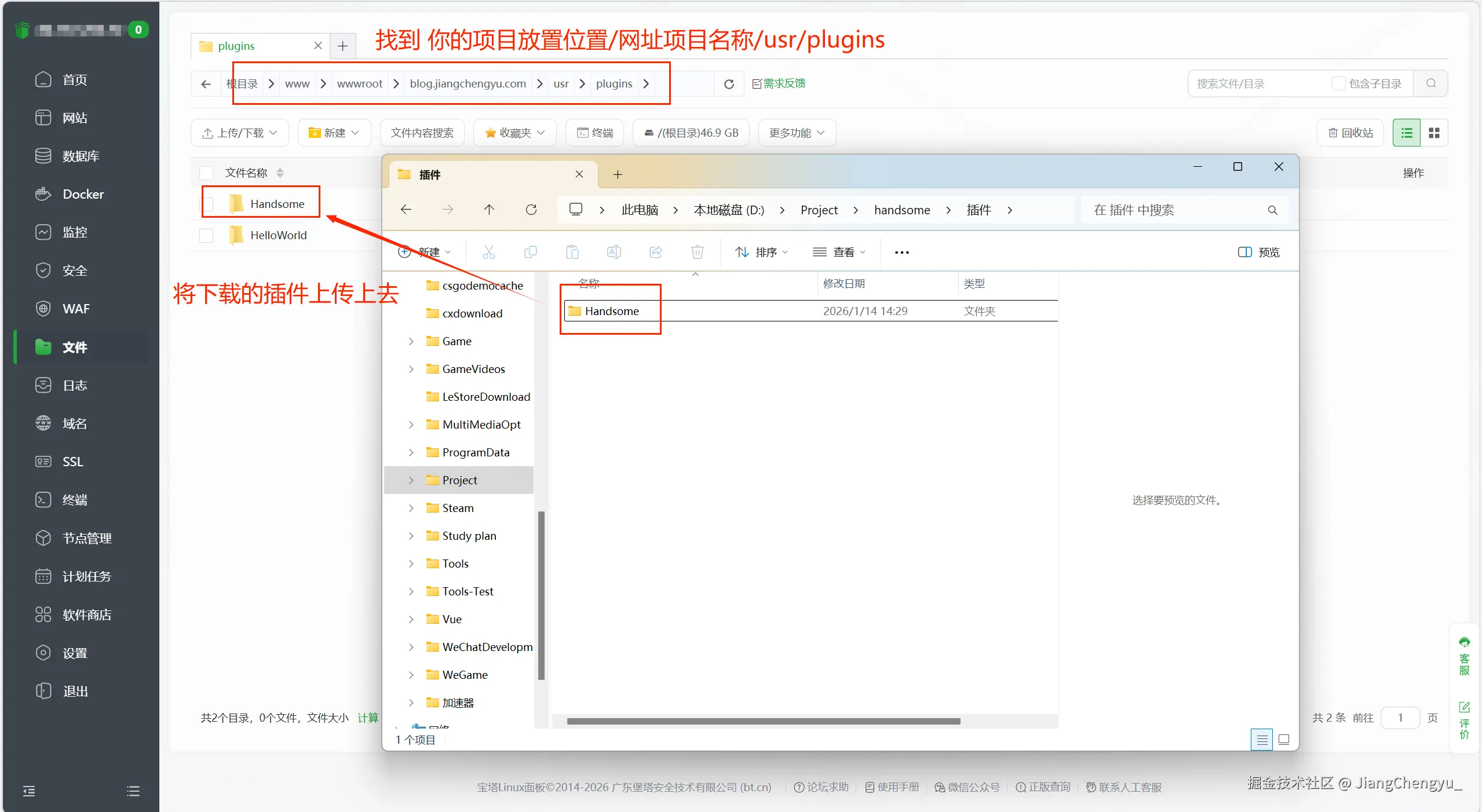Click the refresh icon beside the path bar
The image size is (1482, 812).
pyautogui.click(x=729, y=84)
